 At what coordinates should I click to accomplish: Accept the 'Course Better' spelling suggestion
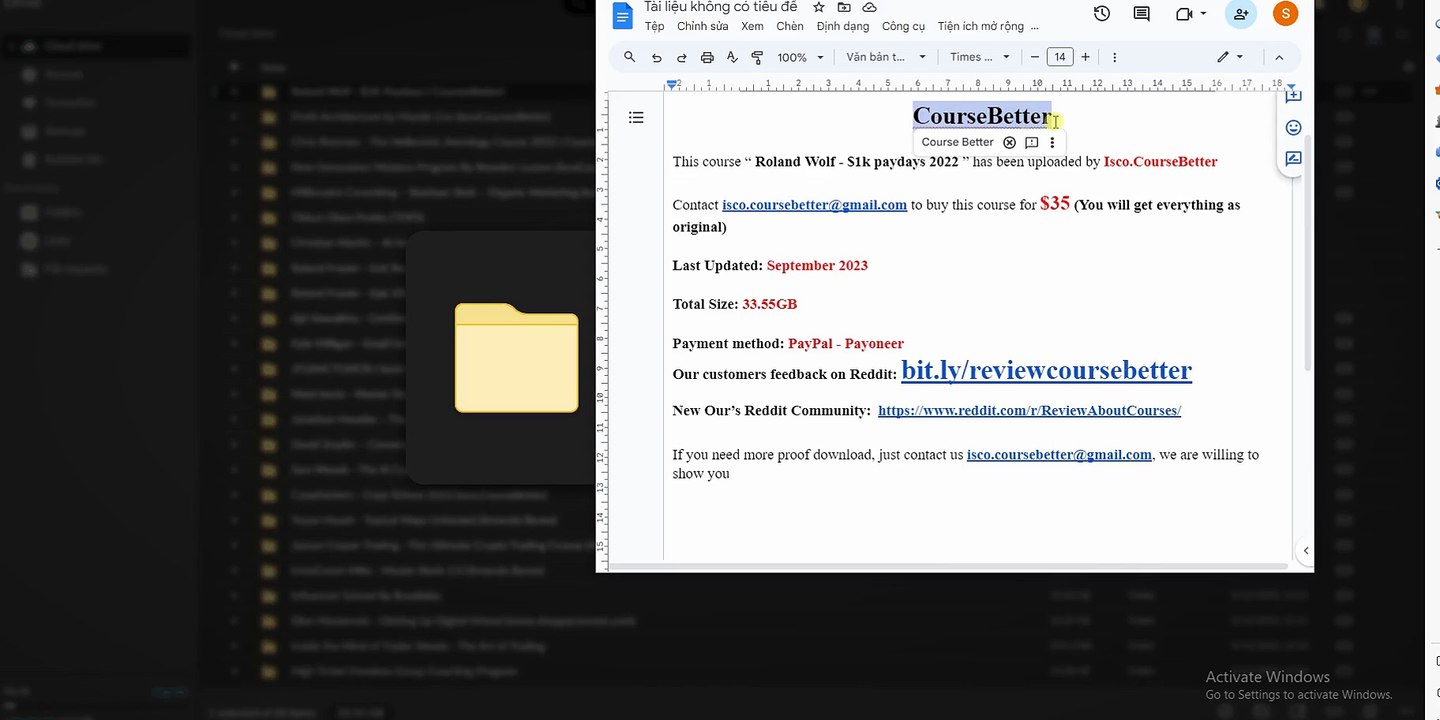coord(957,142)
